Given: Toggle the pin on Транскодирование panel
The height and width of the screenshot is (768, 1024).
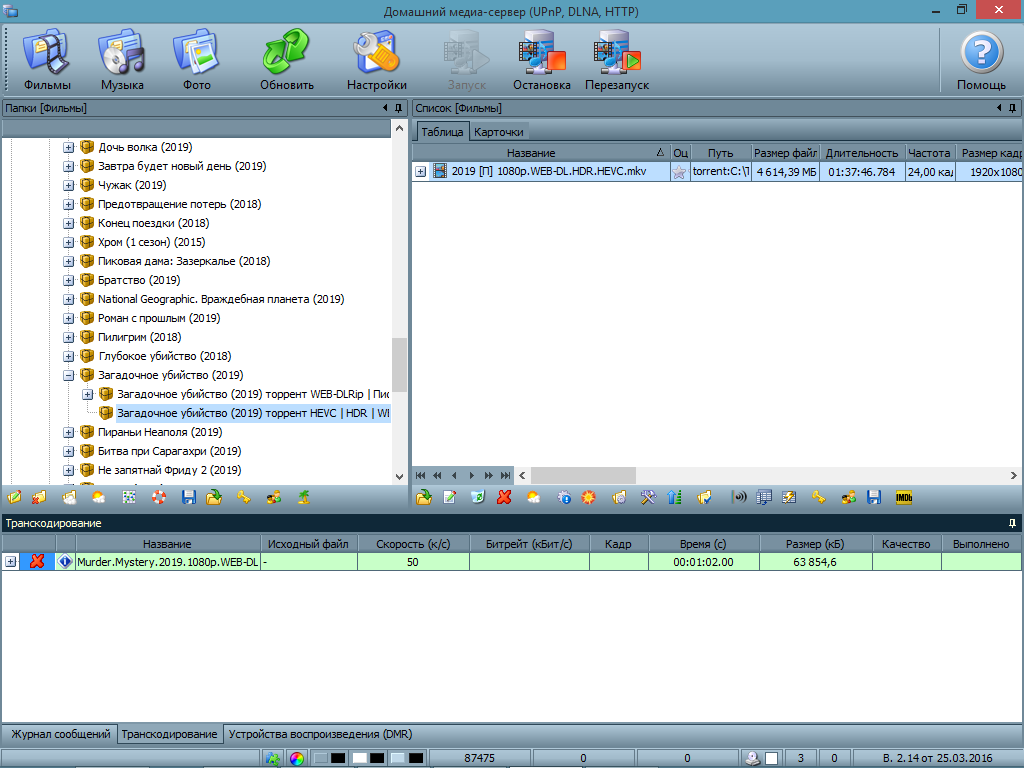Looking at the screenshot, I should (x=1012, y=523).
